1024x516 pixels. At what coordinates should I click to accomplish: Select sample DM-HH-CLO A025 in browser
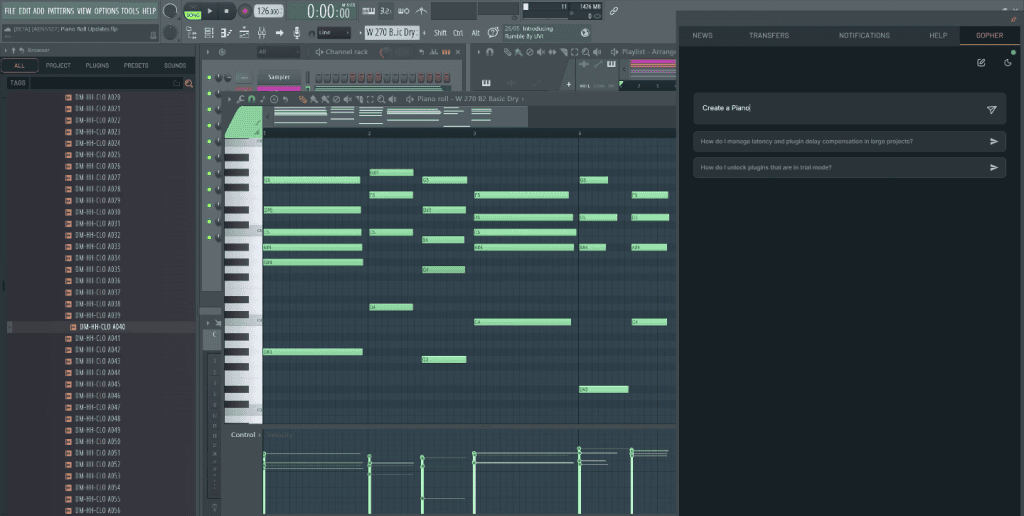coord(93,155)
